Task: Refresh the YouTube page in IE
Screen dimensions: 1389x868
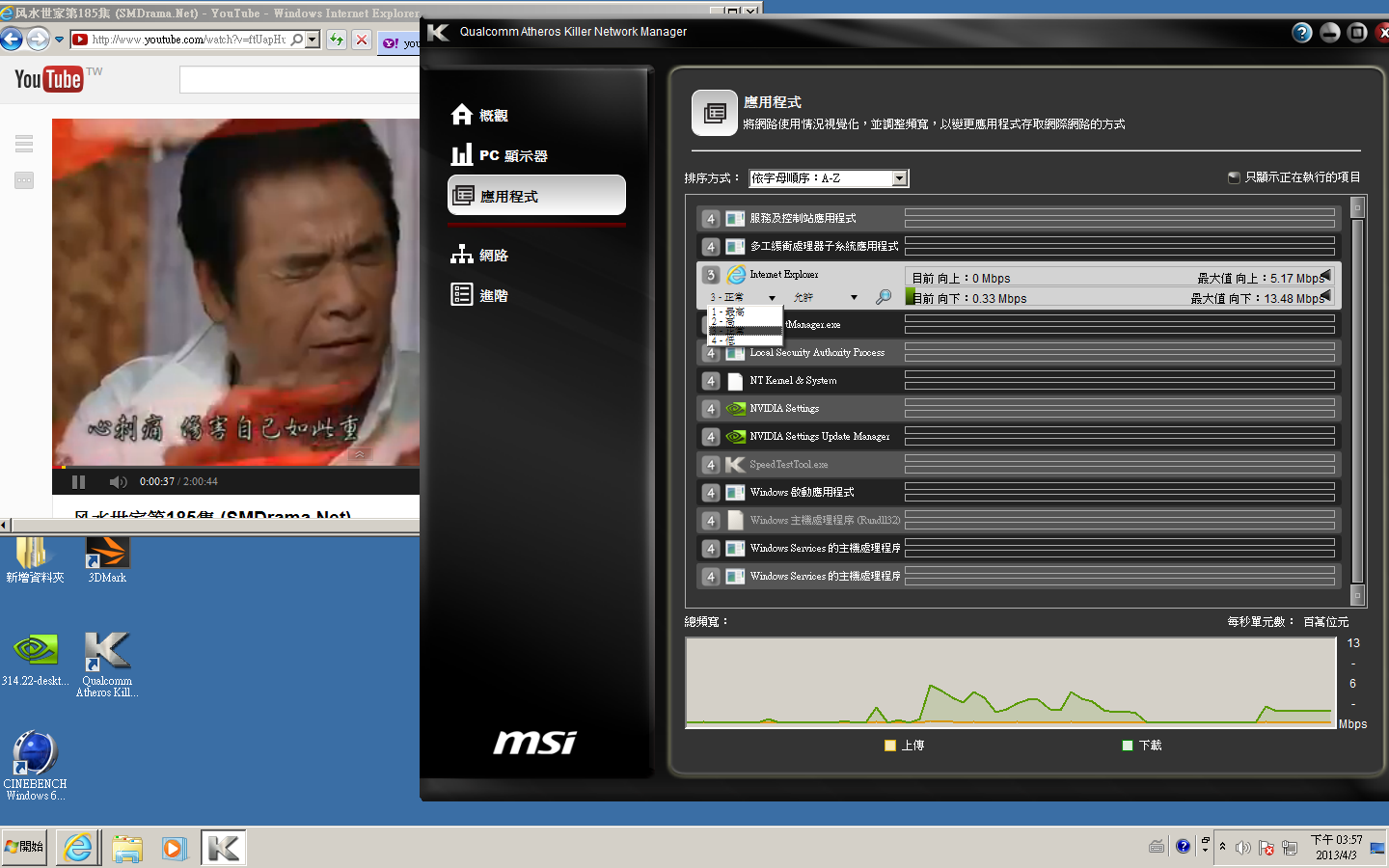Action: (336, 40)
